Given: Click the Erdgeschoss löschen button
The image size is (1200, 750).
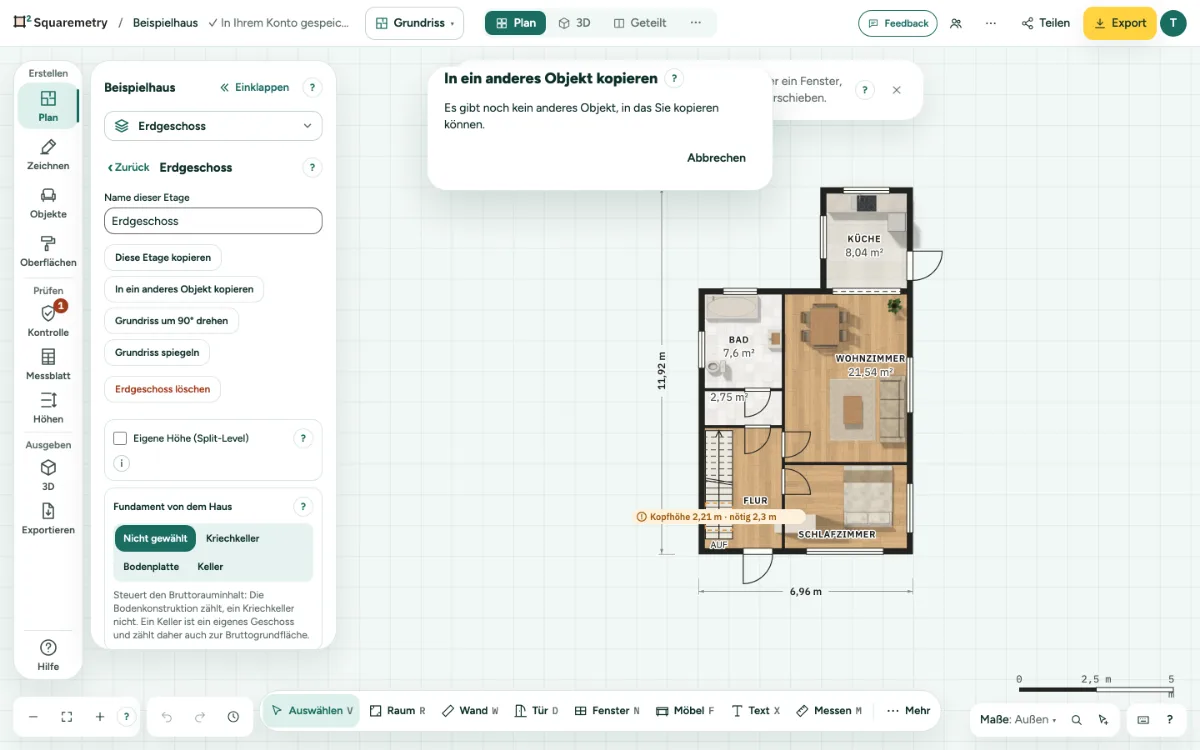Looking at the screenshot, I should [x=162, y=389].
